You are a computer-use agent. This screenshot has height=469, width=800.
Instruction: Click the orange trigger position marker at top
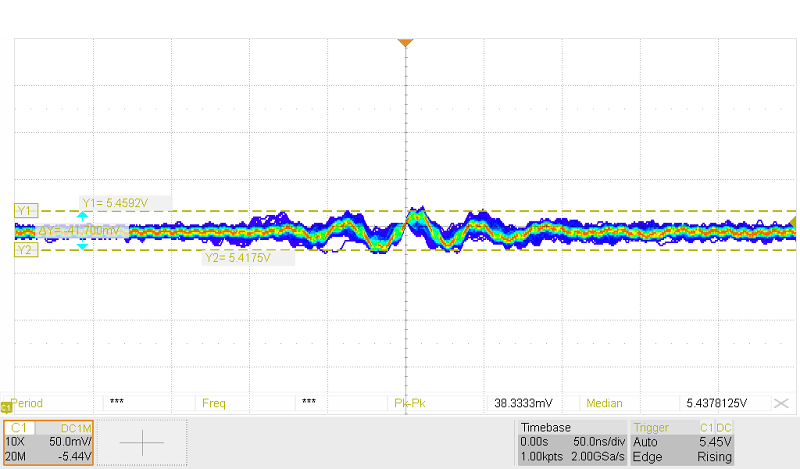pyautogui.click(x=405, y=43)
